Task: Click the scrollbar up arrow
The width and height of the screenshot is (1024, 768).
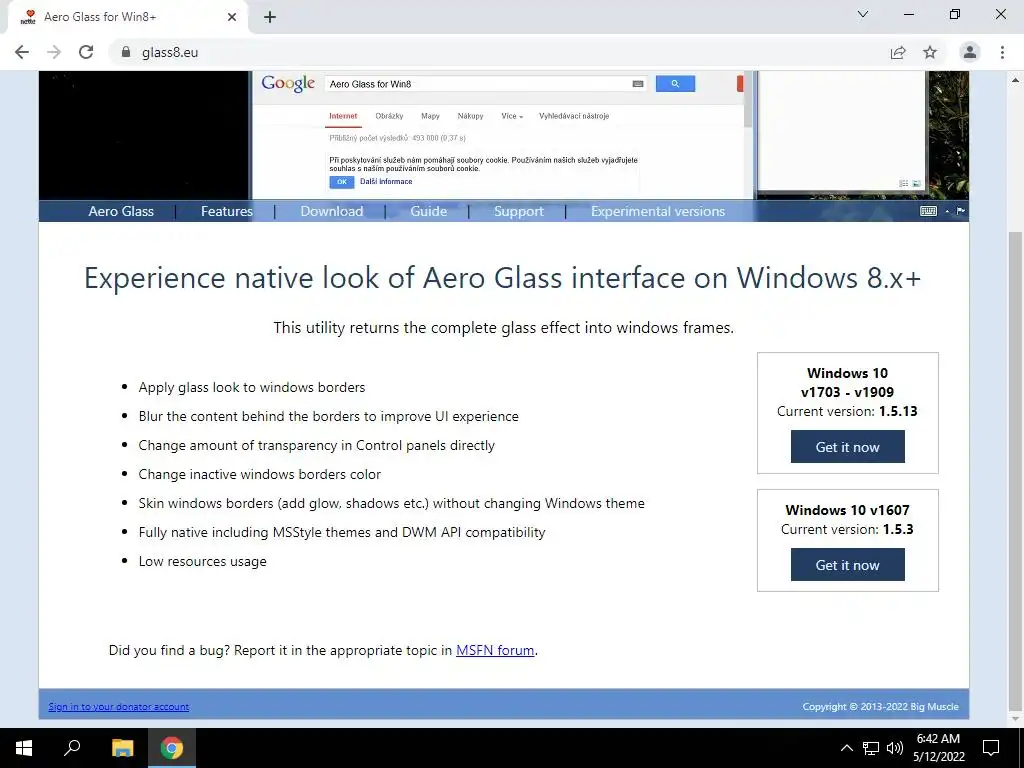Action: coord(1015,80)
